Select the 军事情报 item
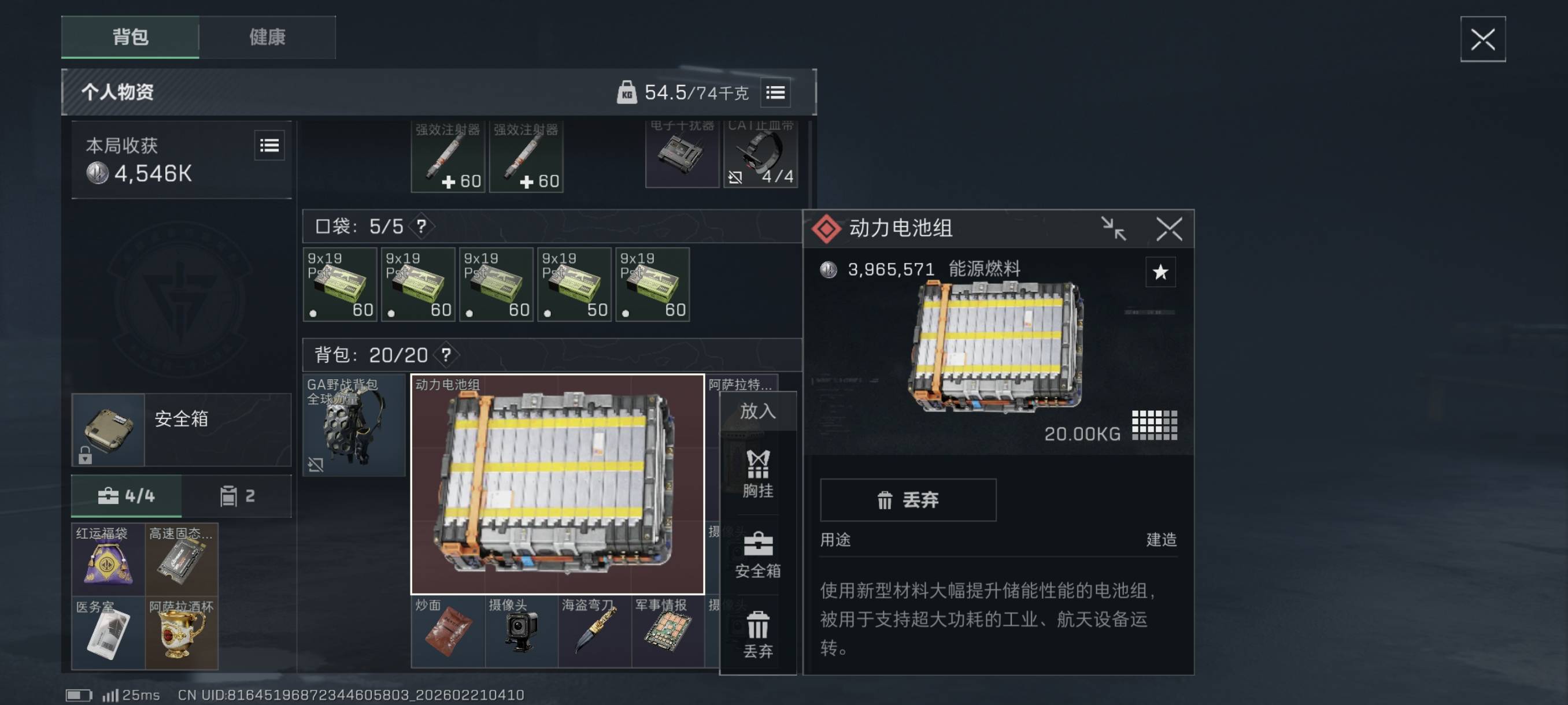This screenshot has height=705, width=1568. coord(668,632)
